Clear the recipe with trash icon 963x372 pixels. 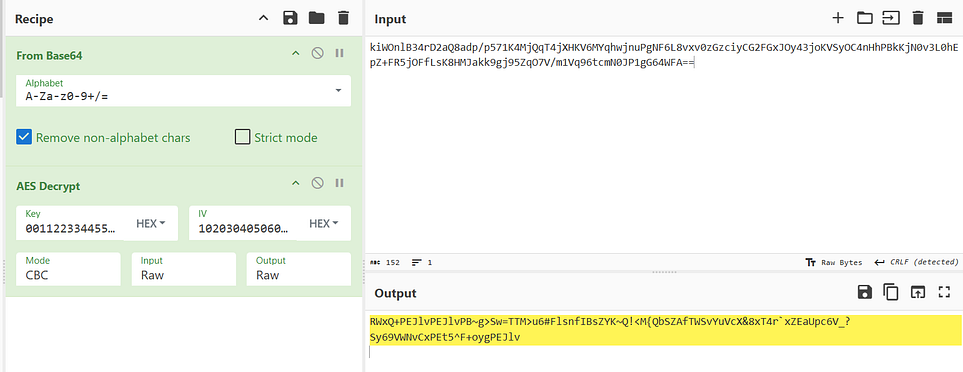click(343, 18)
